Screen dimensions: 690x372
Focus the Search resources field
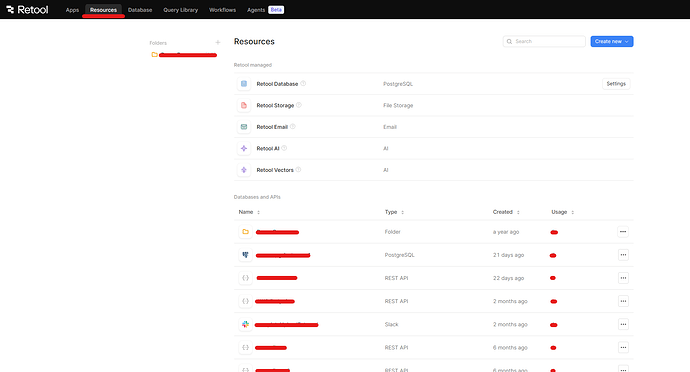point(544,41)
